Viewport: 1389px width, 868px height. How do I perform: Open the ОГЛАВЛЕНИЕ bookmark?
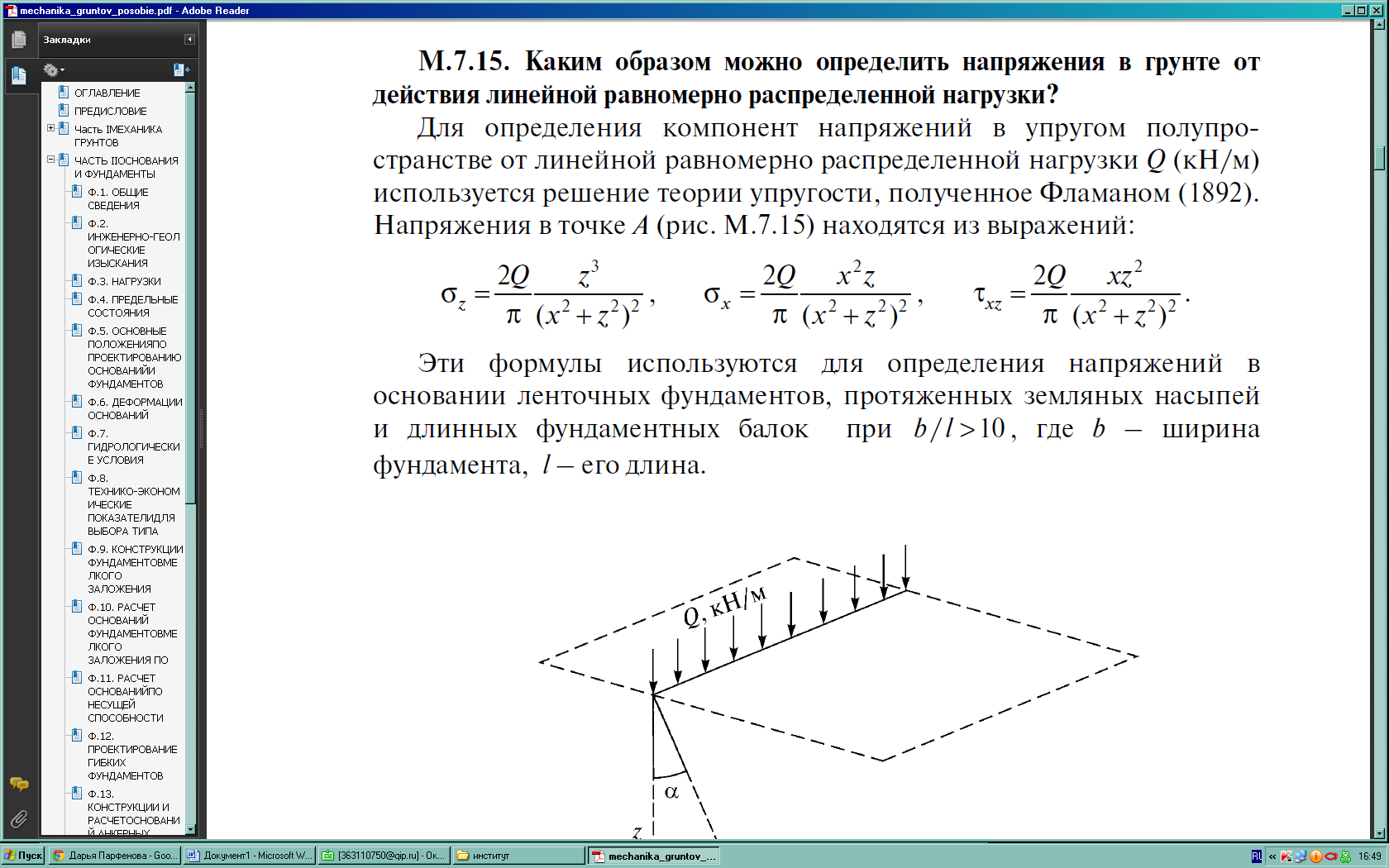pos(107,93)
